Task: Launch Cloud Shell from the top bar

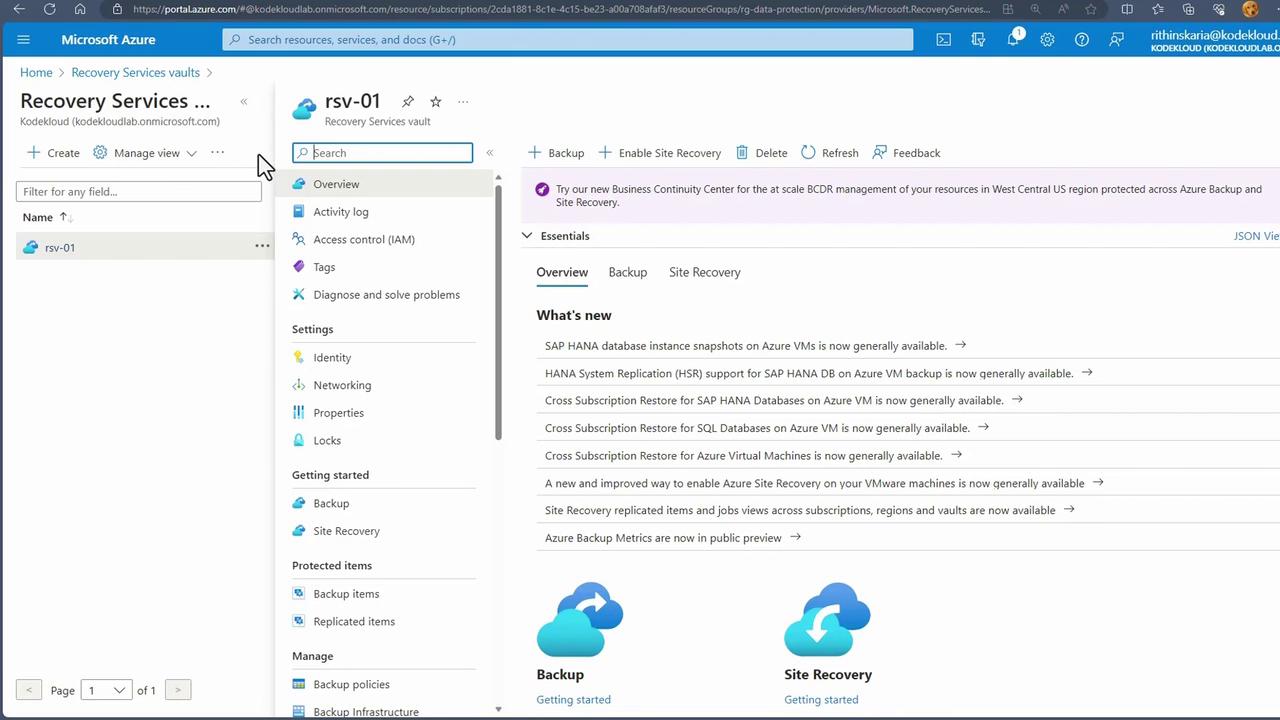Action: coord(944,40)
